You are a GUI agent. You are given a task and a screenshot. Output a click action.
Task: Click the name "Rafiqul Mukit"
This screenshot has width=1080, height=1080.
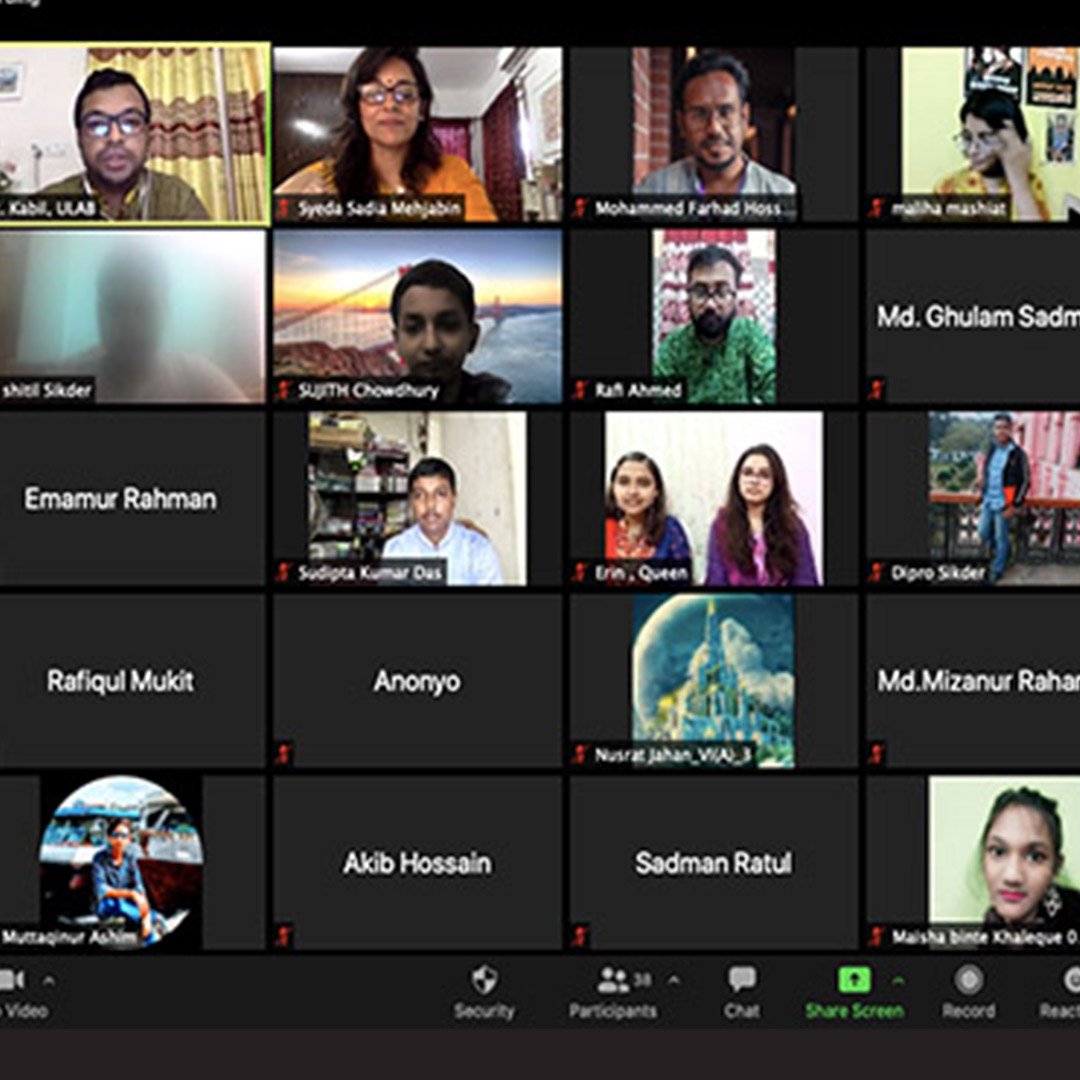point(121,681)
